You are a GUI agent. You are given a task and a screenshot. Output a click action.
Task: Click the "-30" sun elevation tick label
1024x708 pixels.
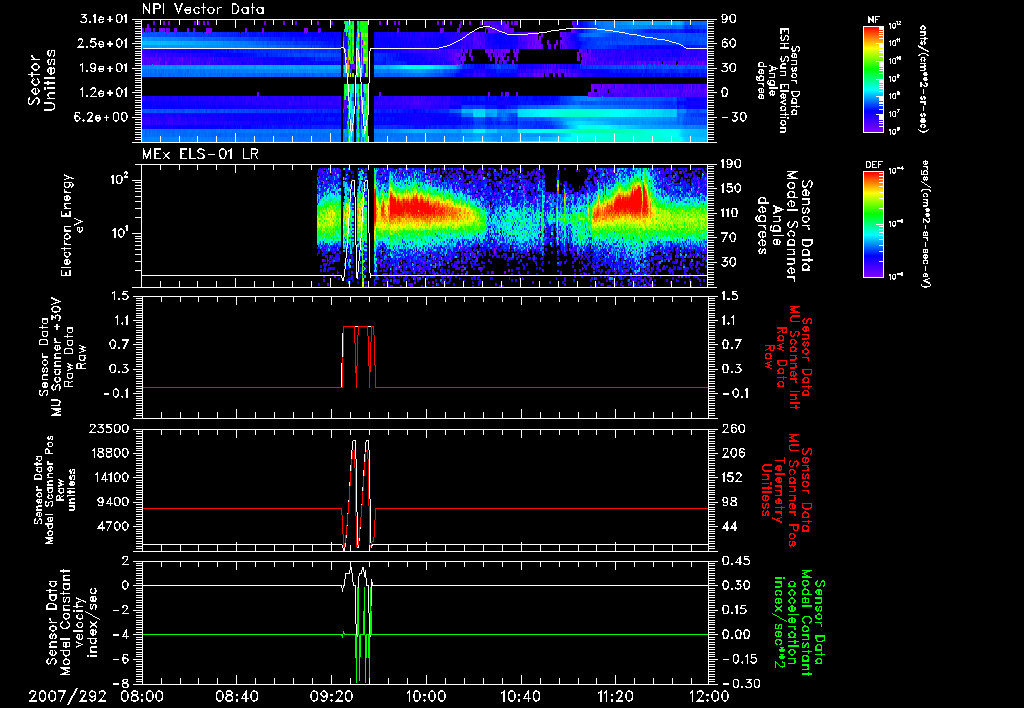pos(733,117)
